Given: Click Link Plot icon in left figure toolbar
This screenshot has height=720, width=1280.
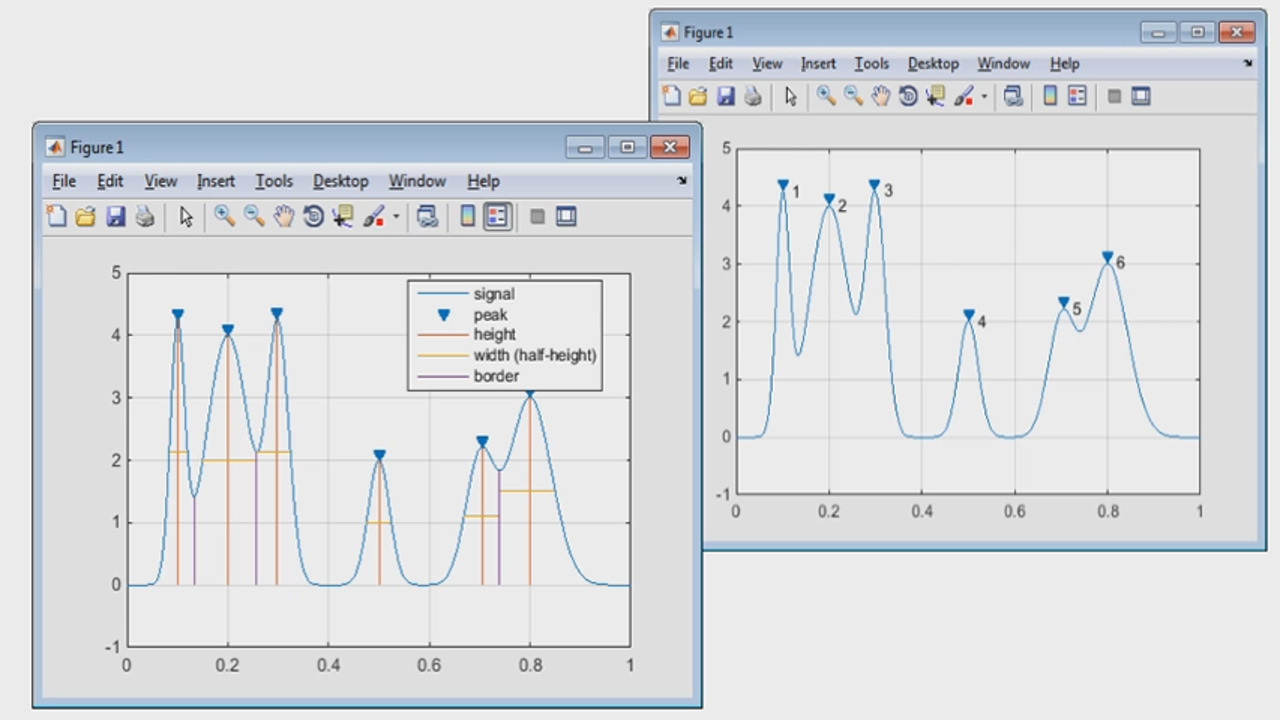Looking at the screenshot, I should 428,216.
